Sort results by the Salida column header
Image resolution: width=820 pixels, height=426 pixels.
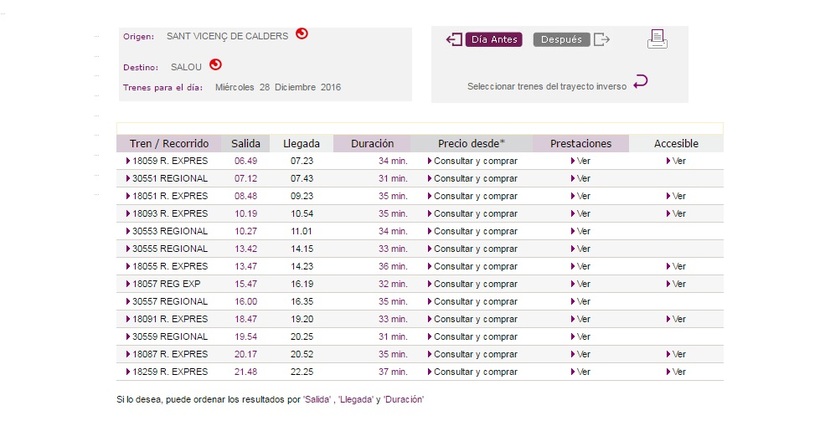(246, 144)
